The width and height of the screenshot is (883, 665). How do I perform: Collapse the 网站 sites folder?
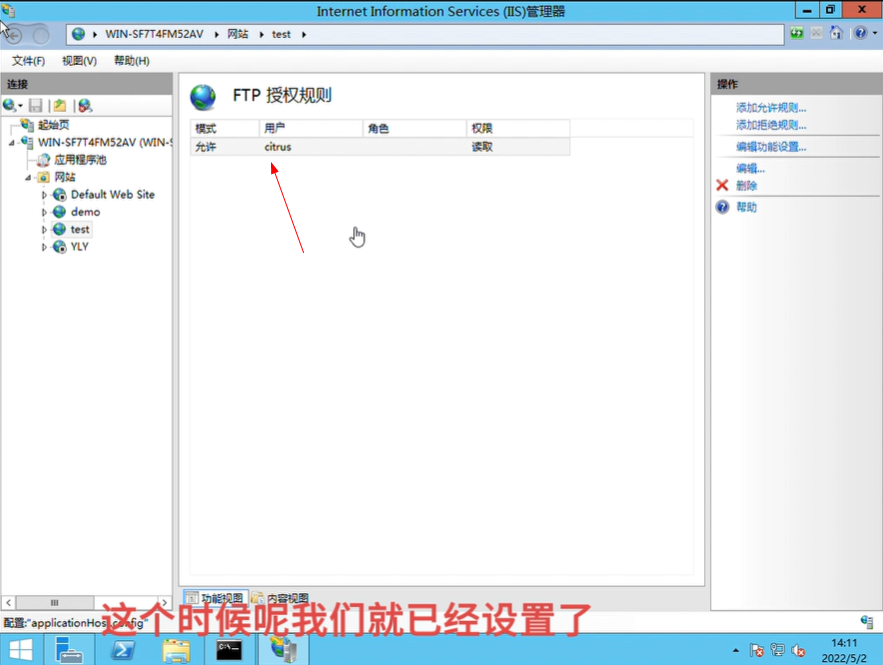point(28,178)
